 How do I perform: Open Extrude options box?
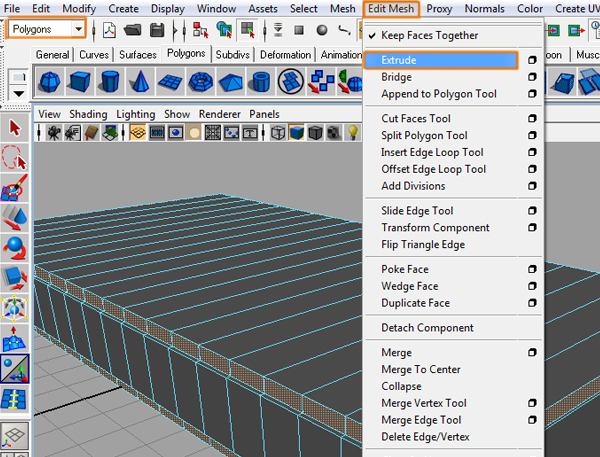[532, 61]
